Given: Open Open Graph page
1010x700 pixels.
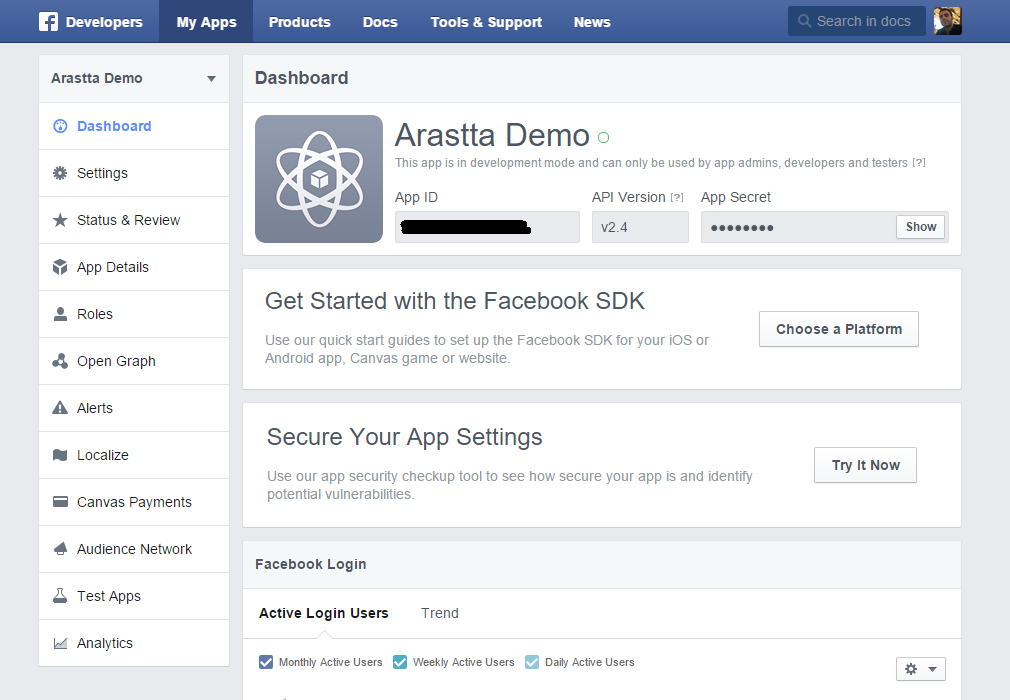Looking at the screenshot, I should point(134,361).
